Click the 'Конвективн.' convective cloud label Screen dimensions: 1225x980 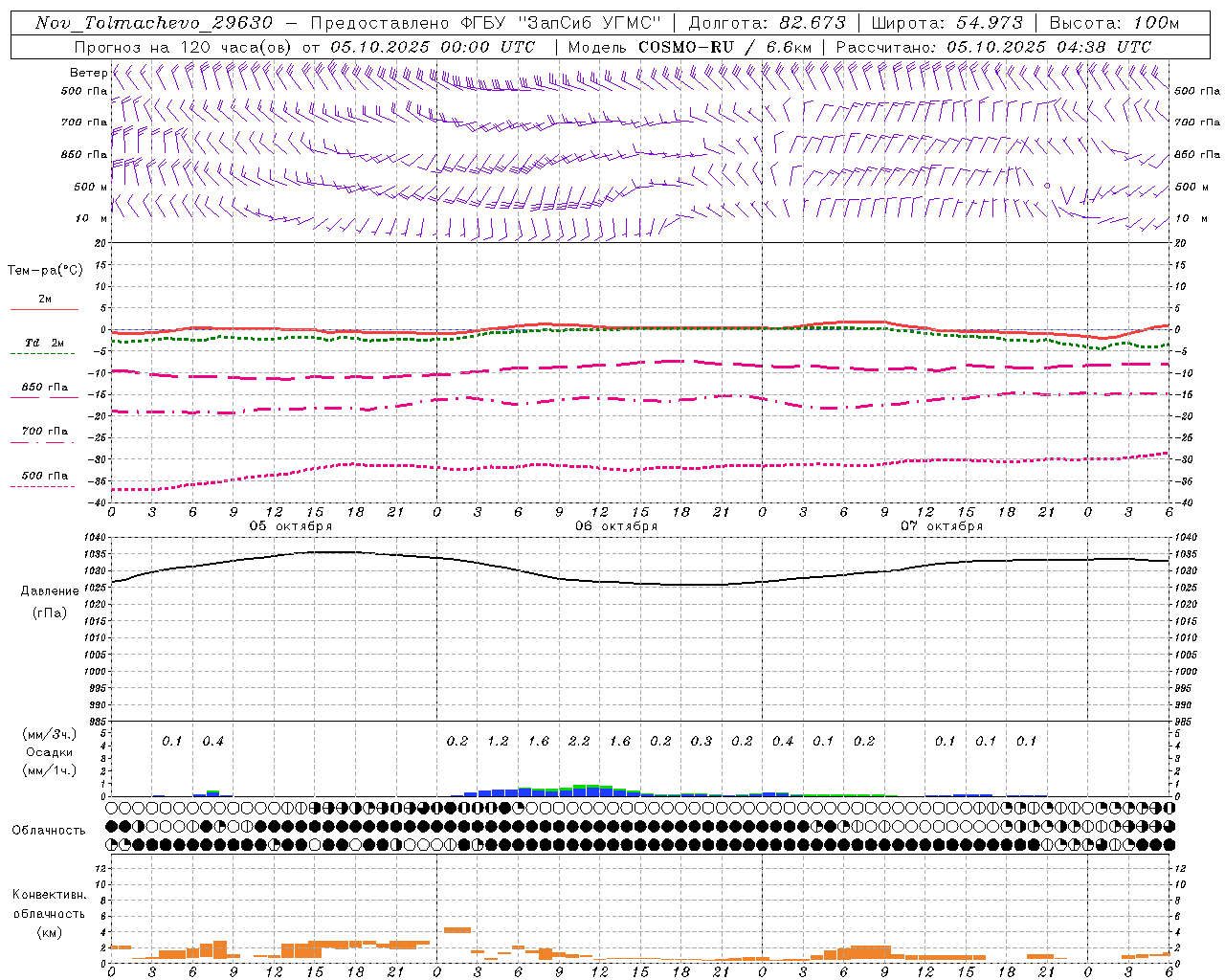pyautogui.click(x=50, y=895)
